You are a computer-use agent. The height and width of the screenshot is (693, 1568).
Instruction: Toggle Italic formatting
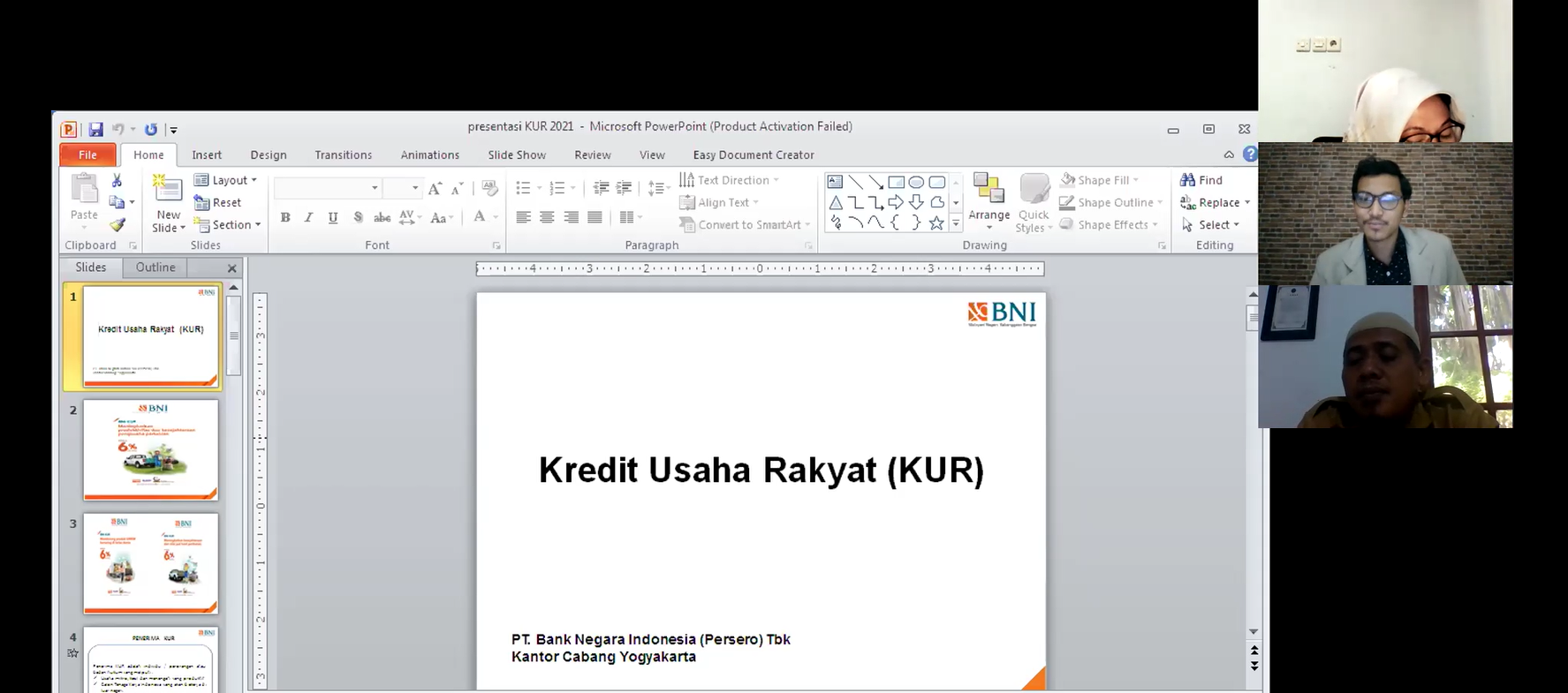tap(308, 217)
